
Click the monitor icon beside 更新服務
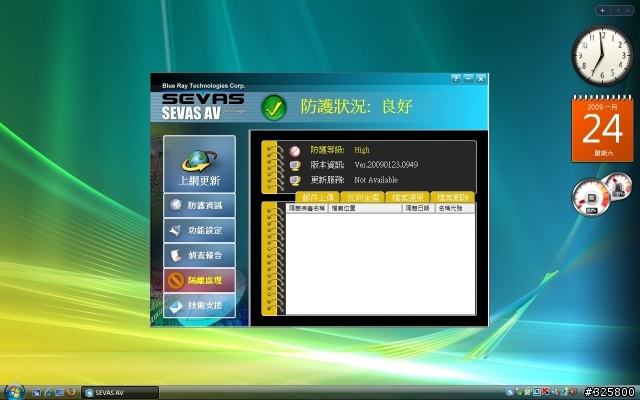point(295,180)
